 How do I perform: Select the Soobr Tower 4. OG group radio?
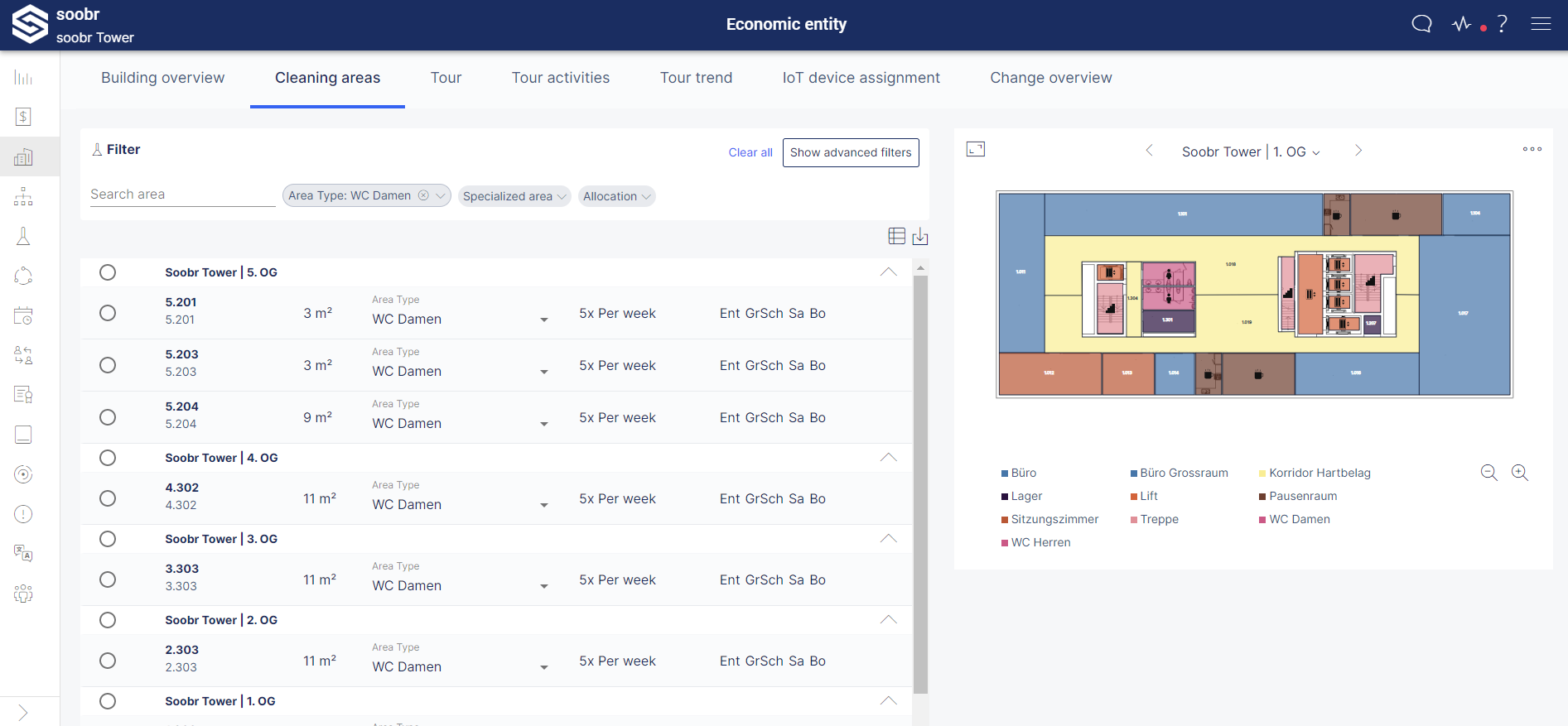108,458
